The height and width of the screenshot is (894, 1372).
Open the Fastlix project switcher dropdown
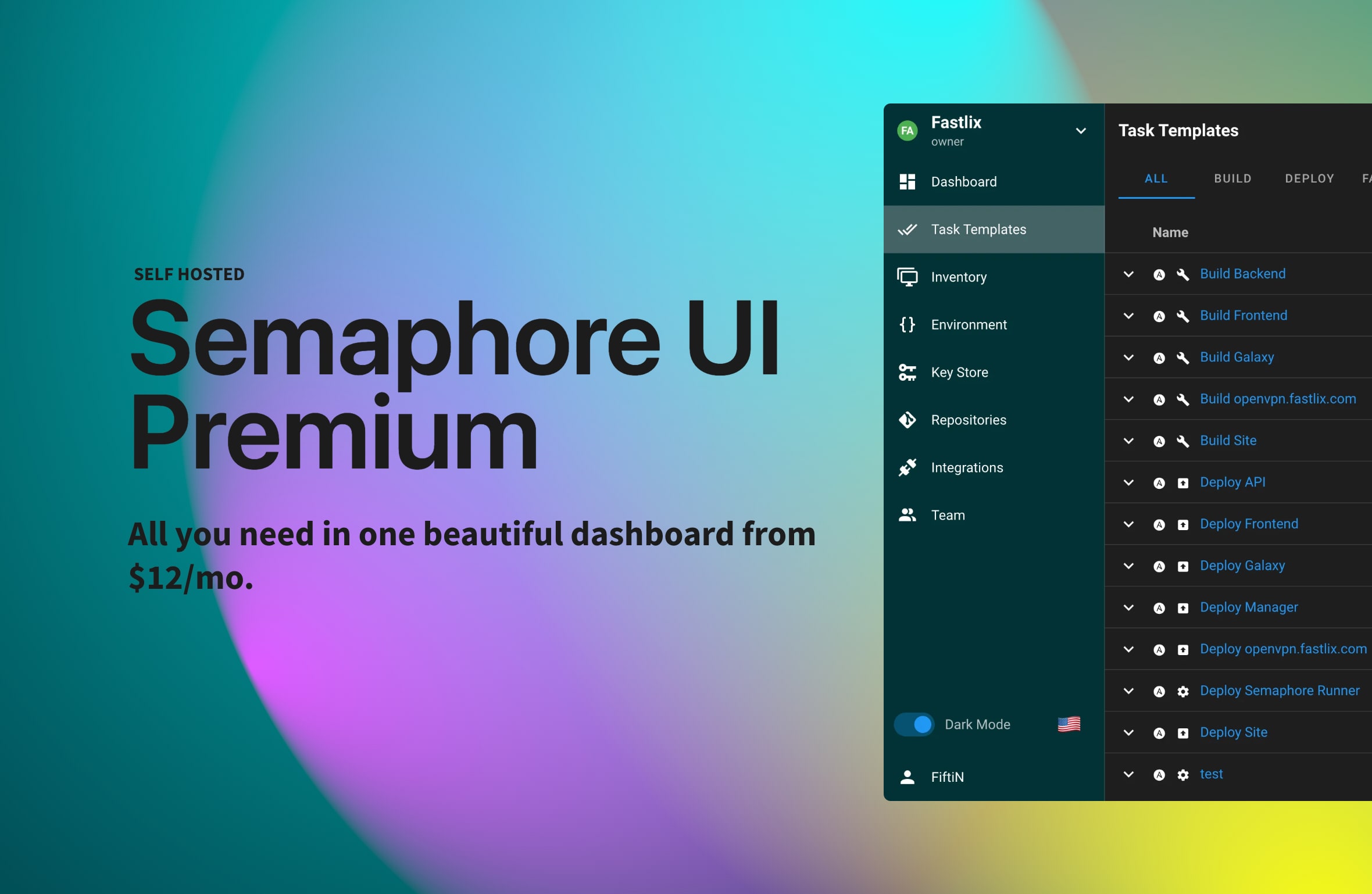click(x=1081, y=131)
